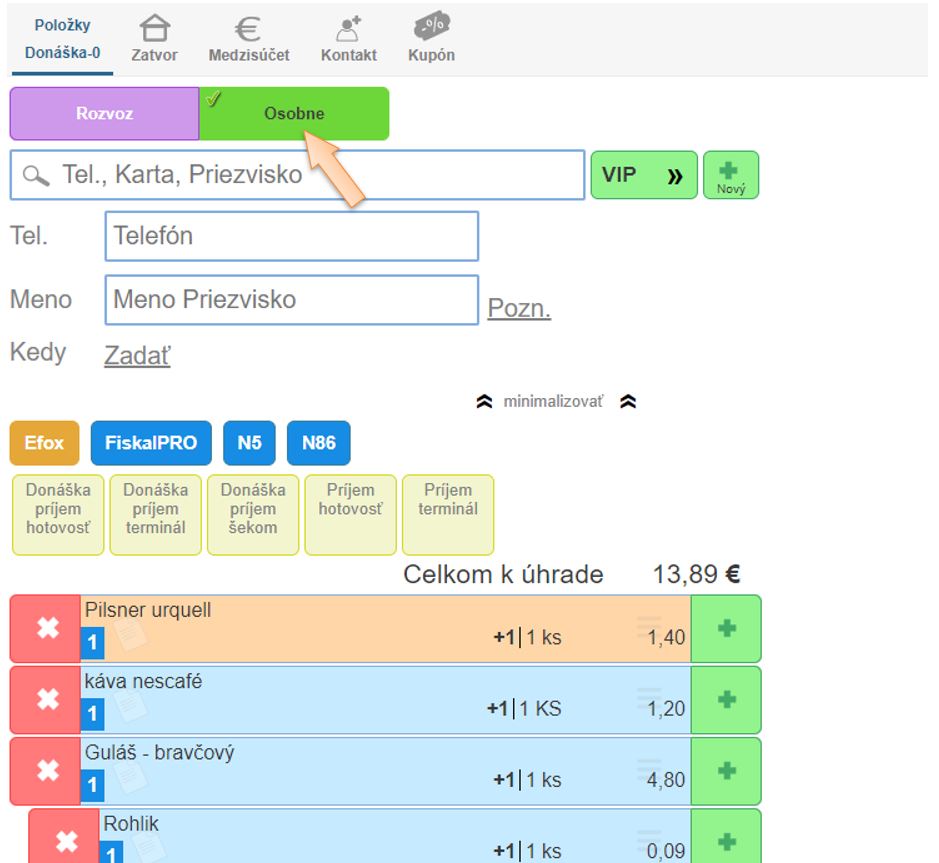Click the Medzisúčet euro icon

[248, 29]
